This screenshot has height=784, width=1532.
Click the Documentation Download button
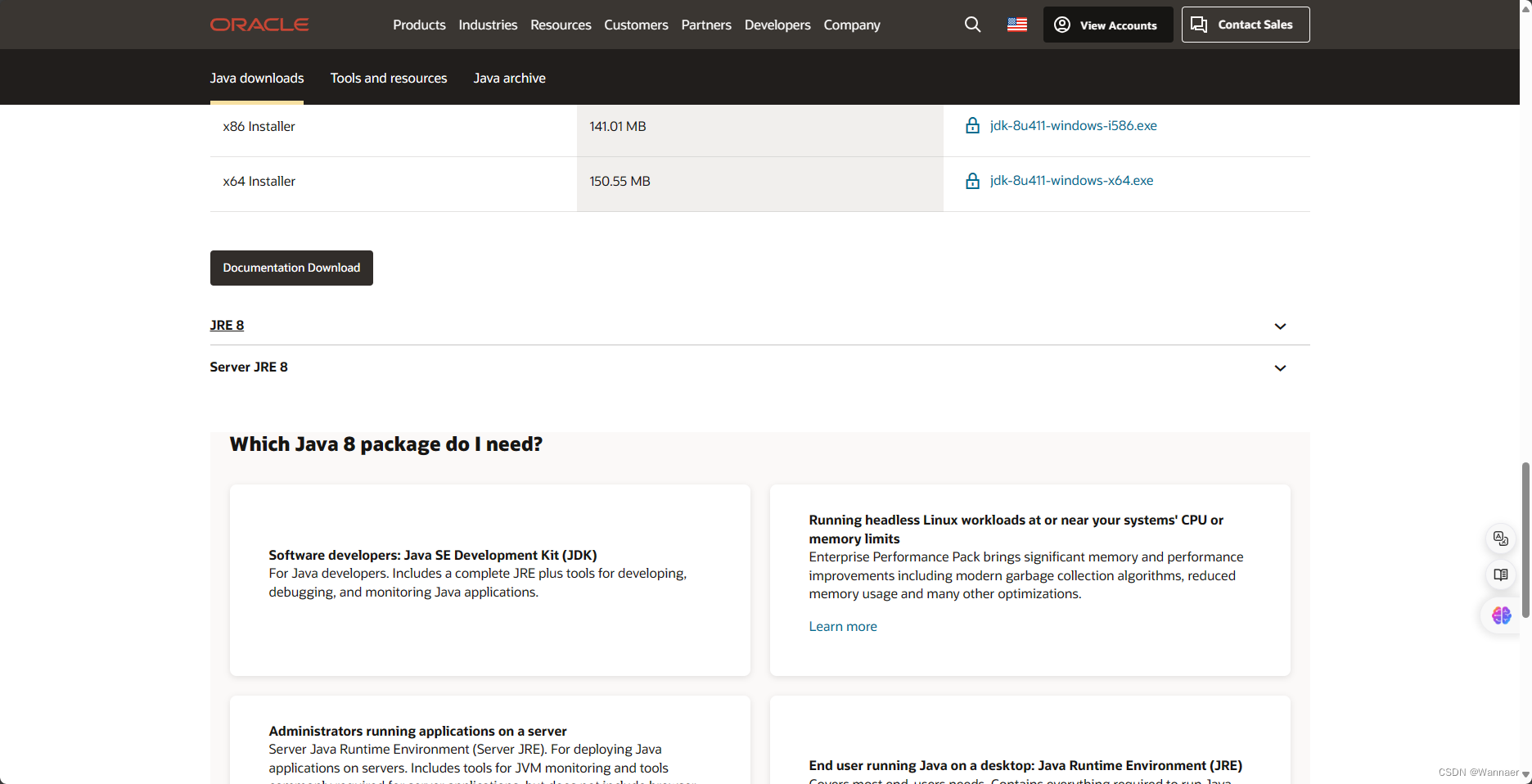[291, 268]
